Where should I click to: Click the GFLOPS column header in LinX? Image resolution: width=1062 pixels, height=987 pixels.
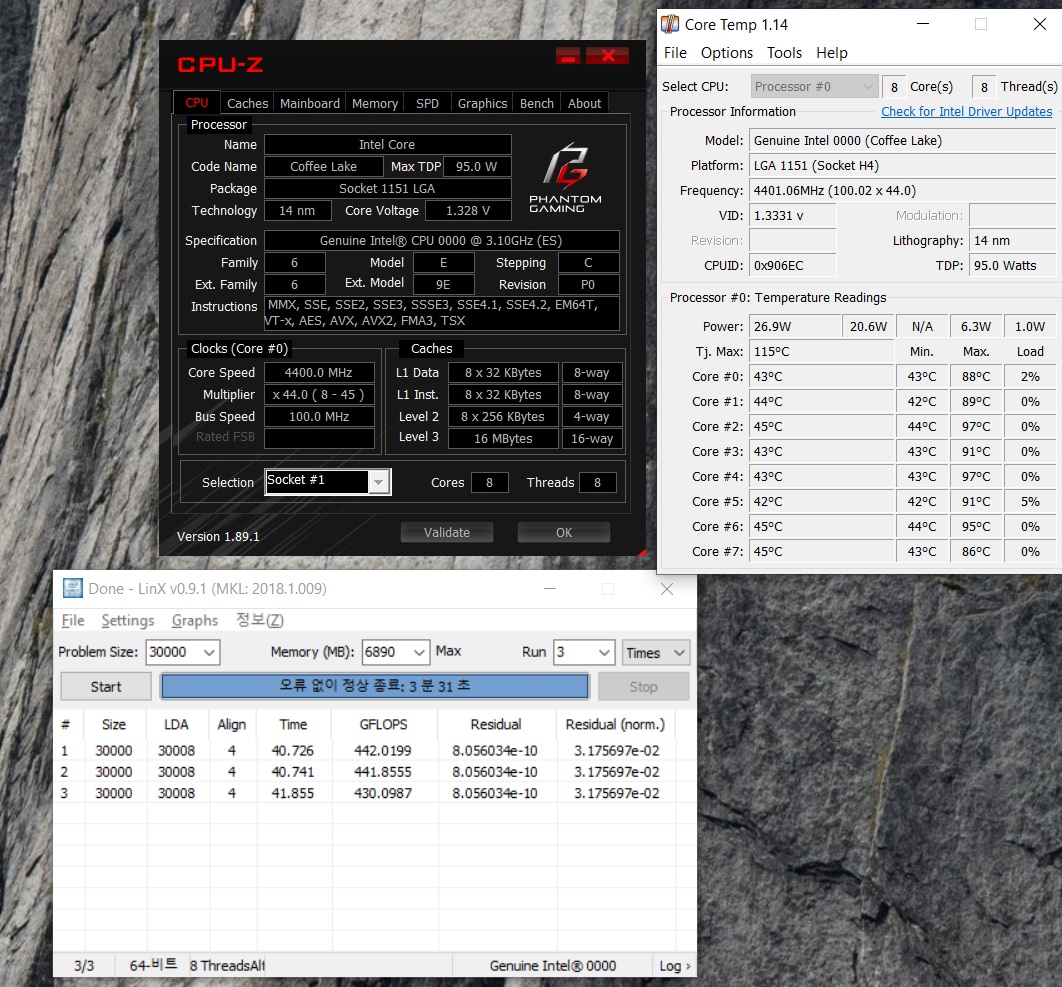tap(383, 724)
